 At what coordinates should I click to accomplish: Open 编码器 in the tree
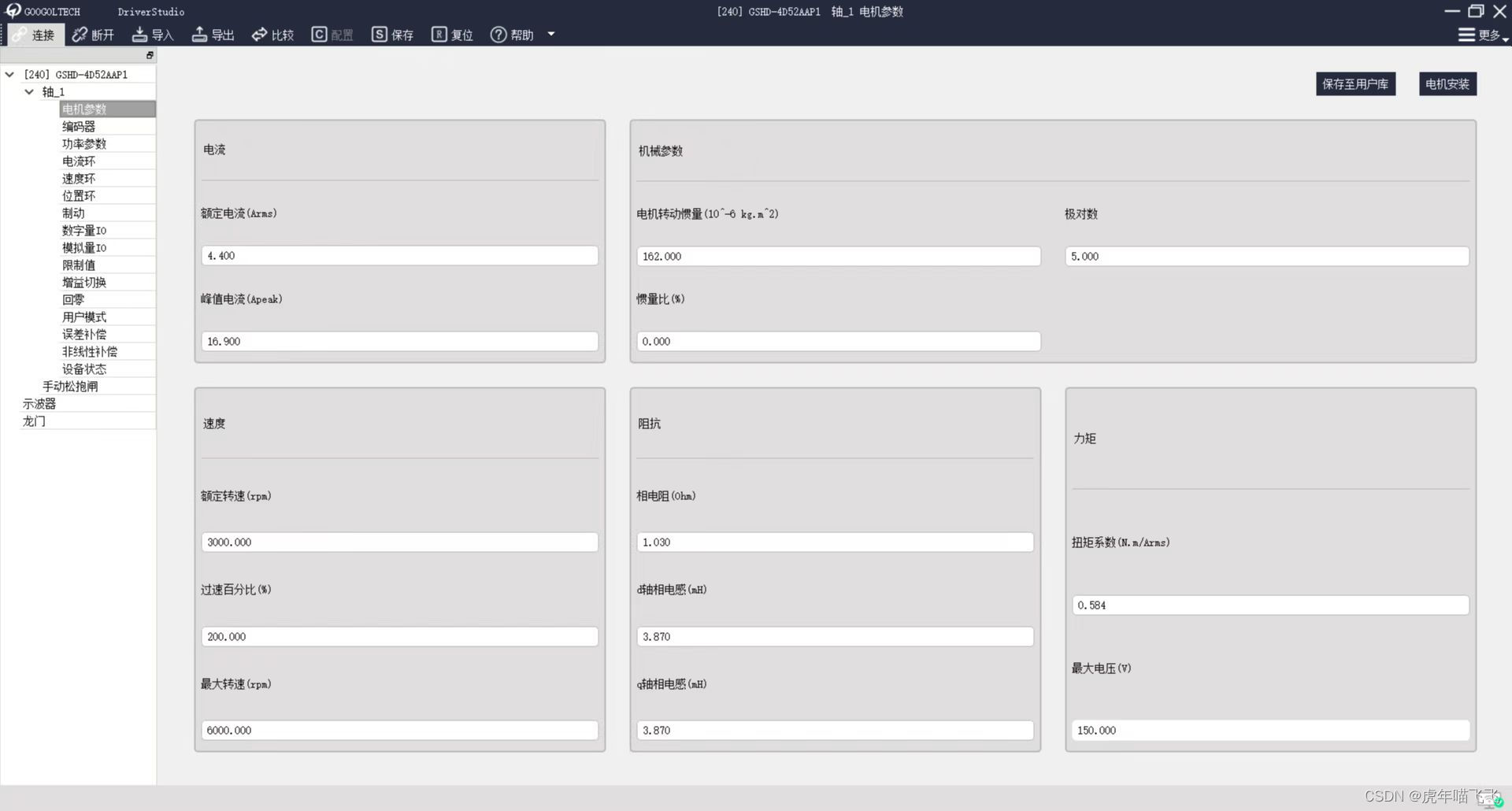coord(108,126)
